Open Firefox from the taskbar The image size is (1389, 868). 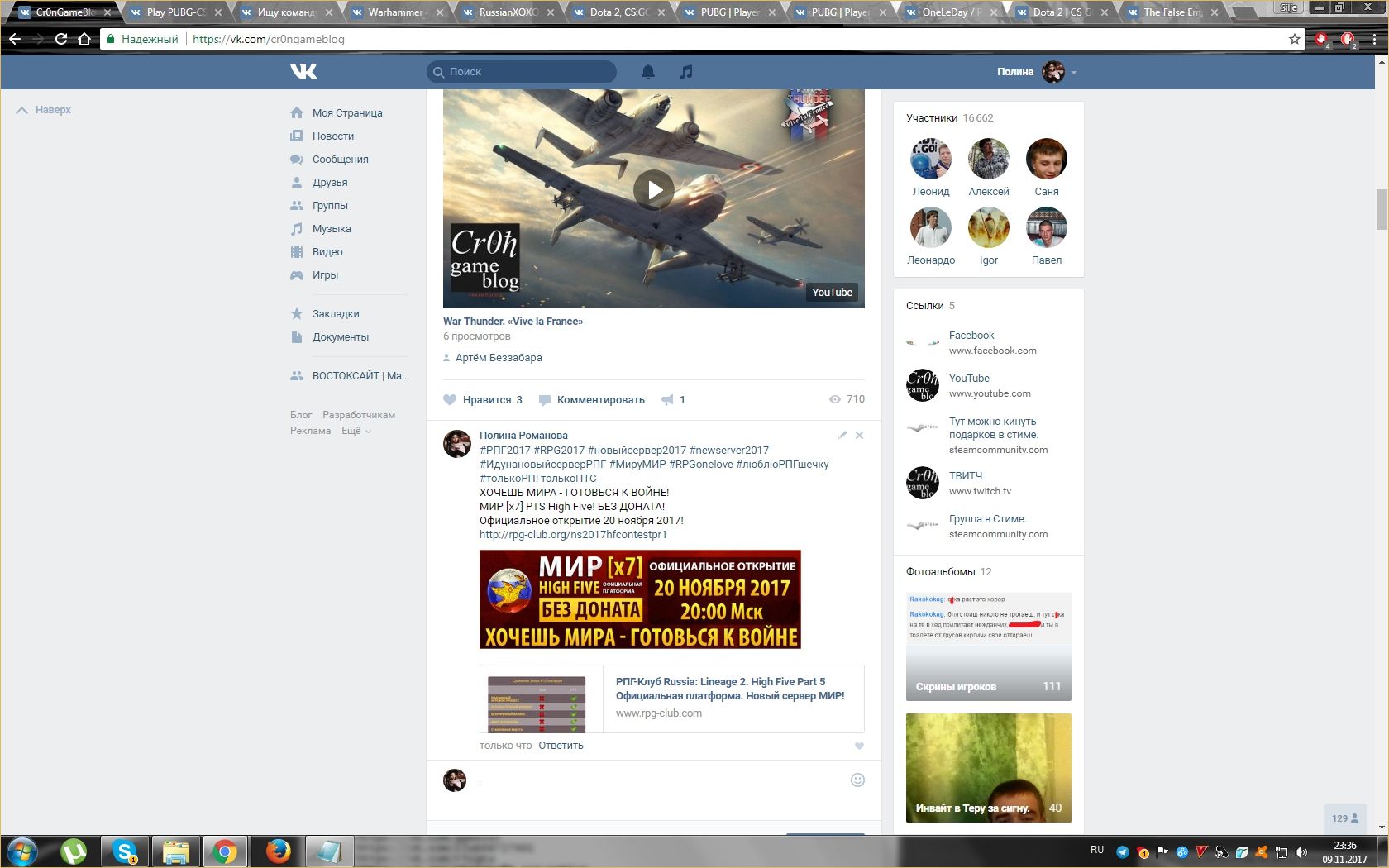click(279, 851)
